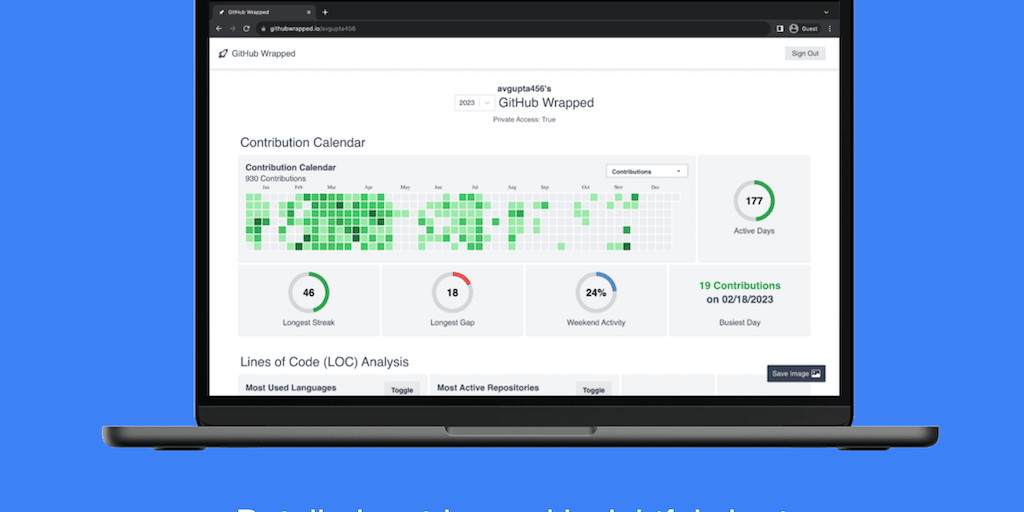Screen dimensions: 1024x512
Task: Click the 'Lines of Code (LOC) Analysis' heading
Action: tap(325, 361)
